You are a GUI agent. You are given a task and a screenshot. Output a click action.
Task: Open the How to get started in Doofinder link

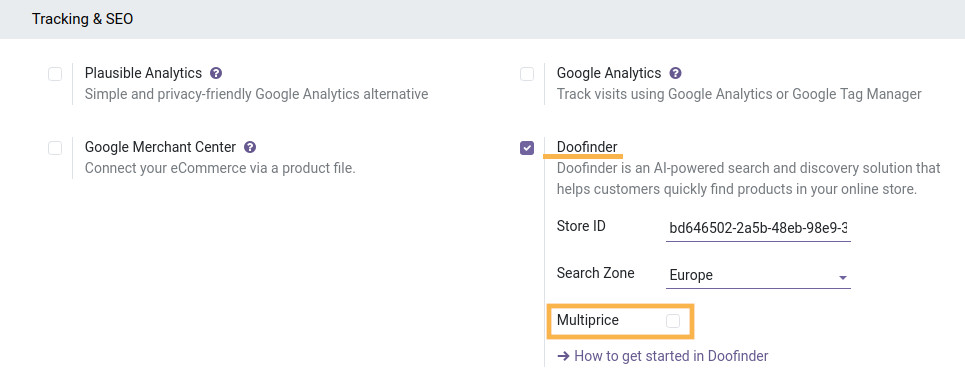pyautogui.click(x=663, y=355)
